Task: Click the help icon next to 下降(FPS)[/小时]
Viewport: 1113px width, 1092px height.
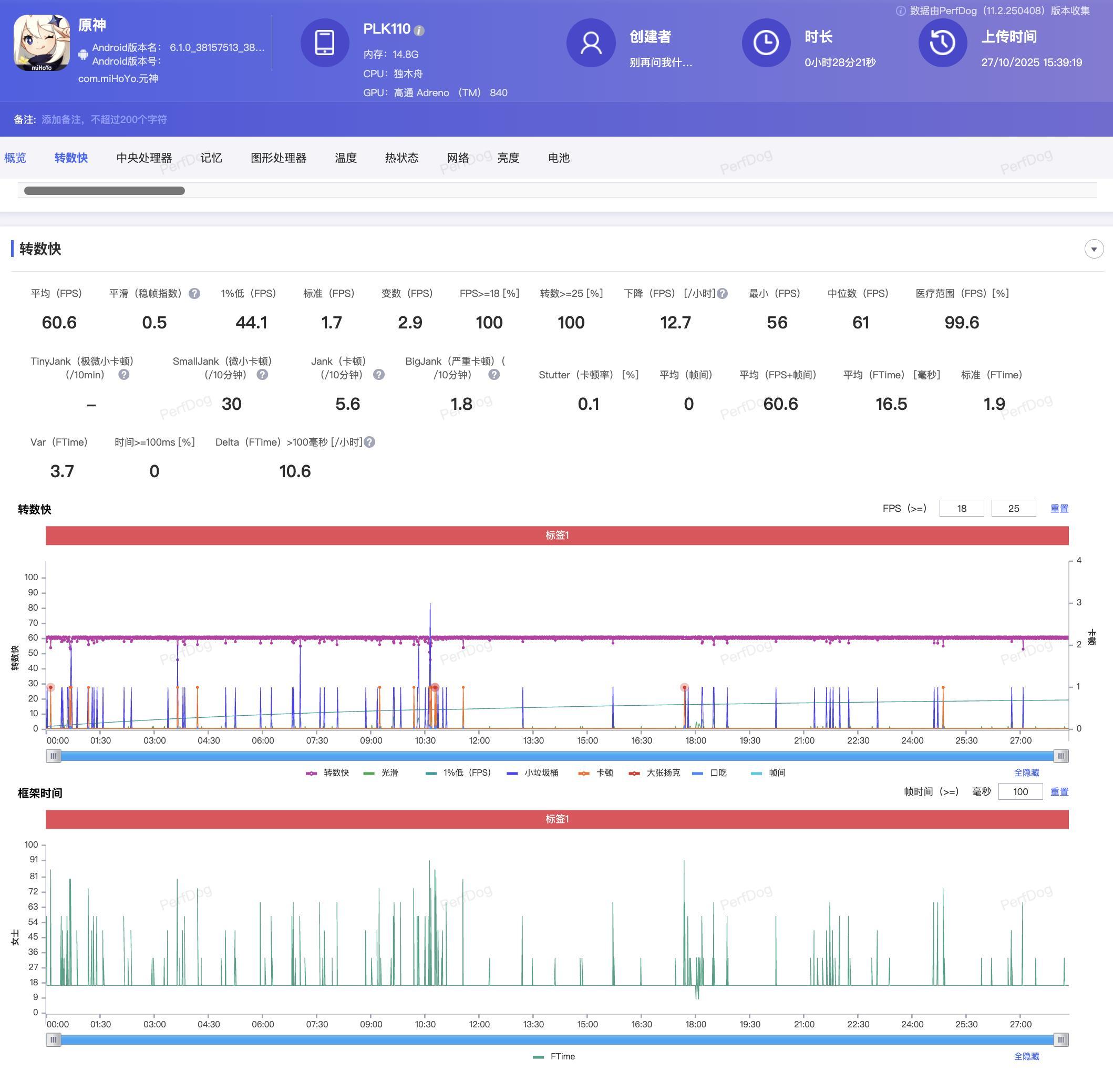Action: tap(723, 294)
